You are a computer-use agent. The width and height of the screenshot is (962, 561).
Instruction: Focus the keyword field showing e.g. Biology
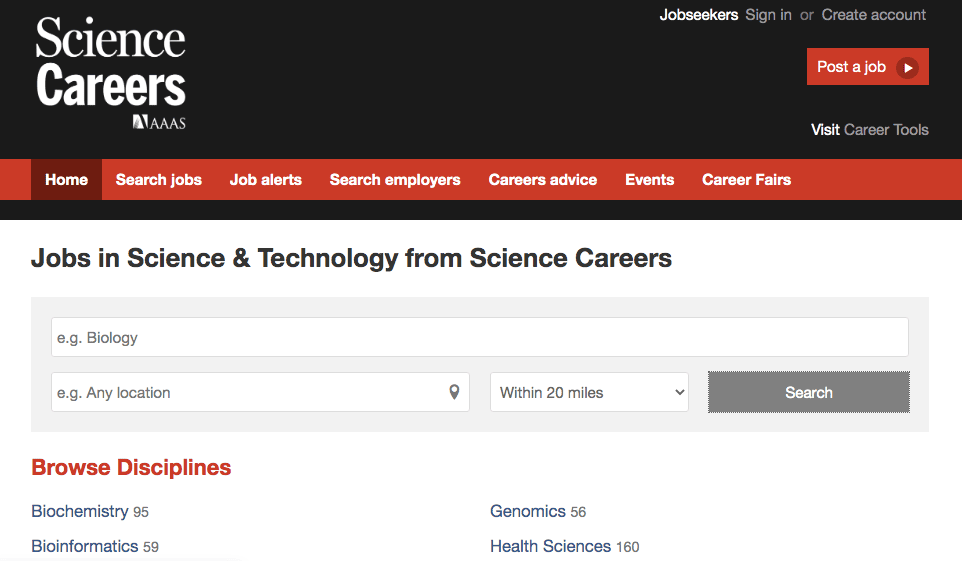click(479, 337)
